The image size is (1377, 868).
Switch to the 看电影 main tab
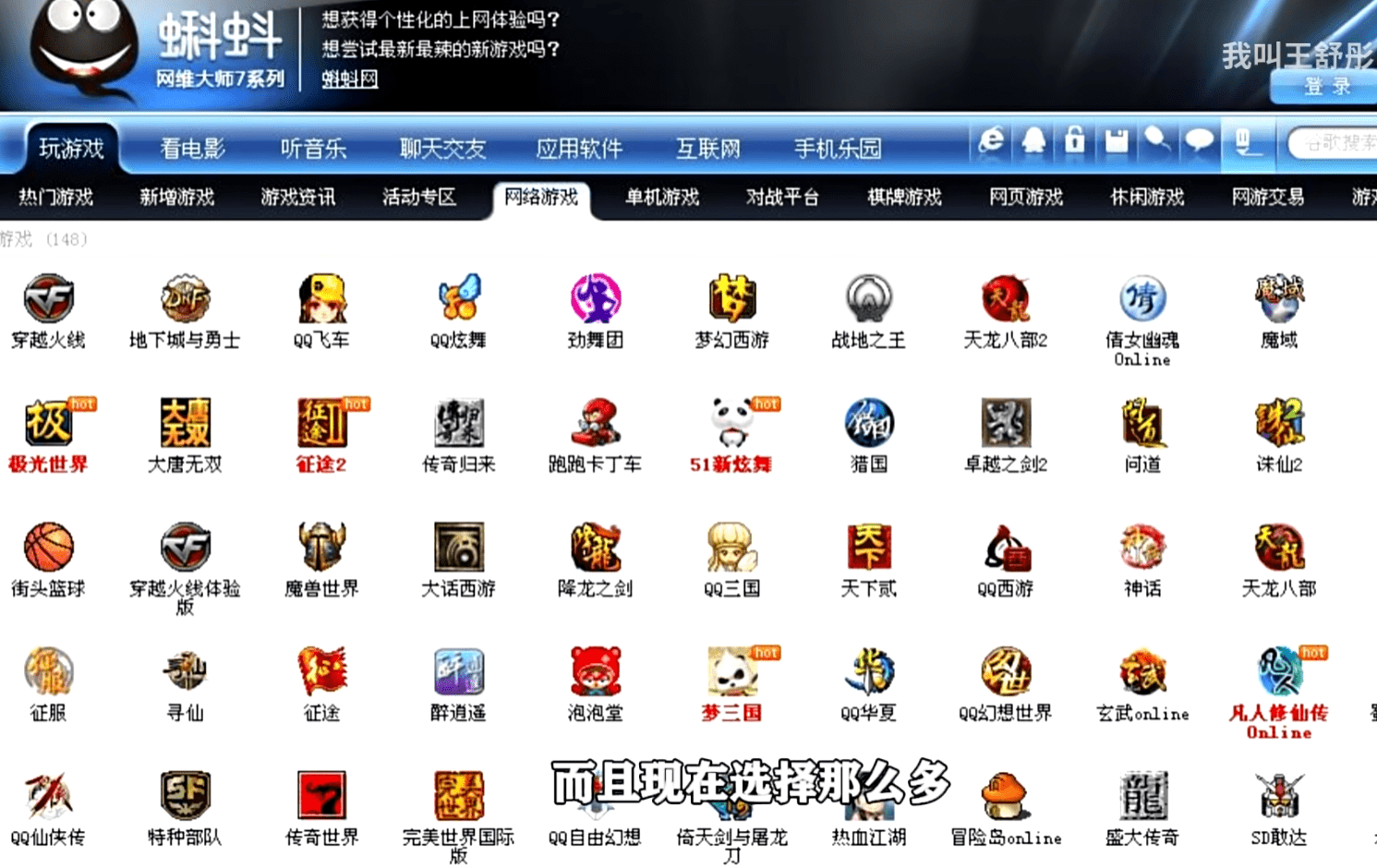click(192, 148)
